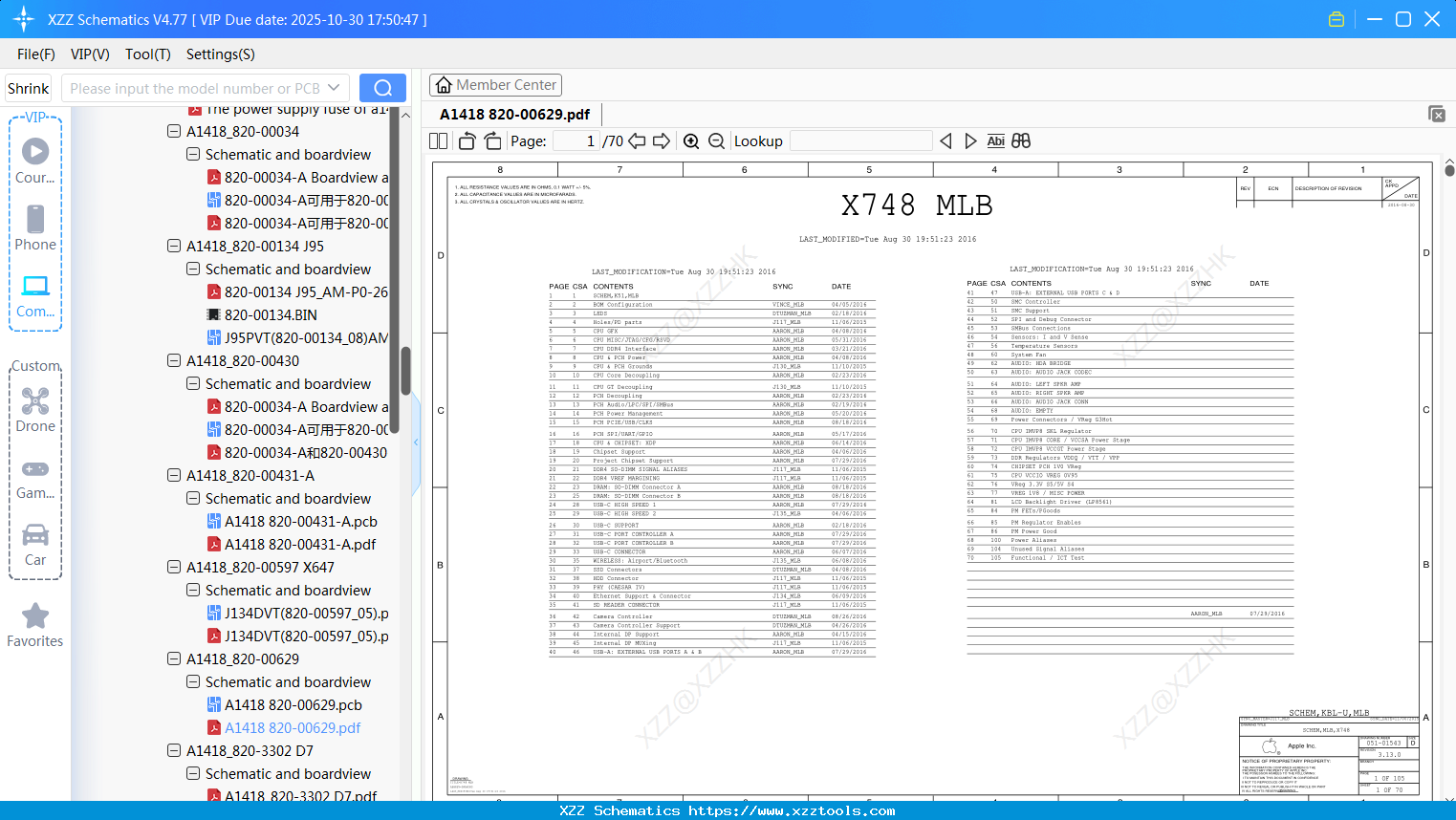Toggle the Abi whole-word match option

coord(995,141)
